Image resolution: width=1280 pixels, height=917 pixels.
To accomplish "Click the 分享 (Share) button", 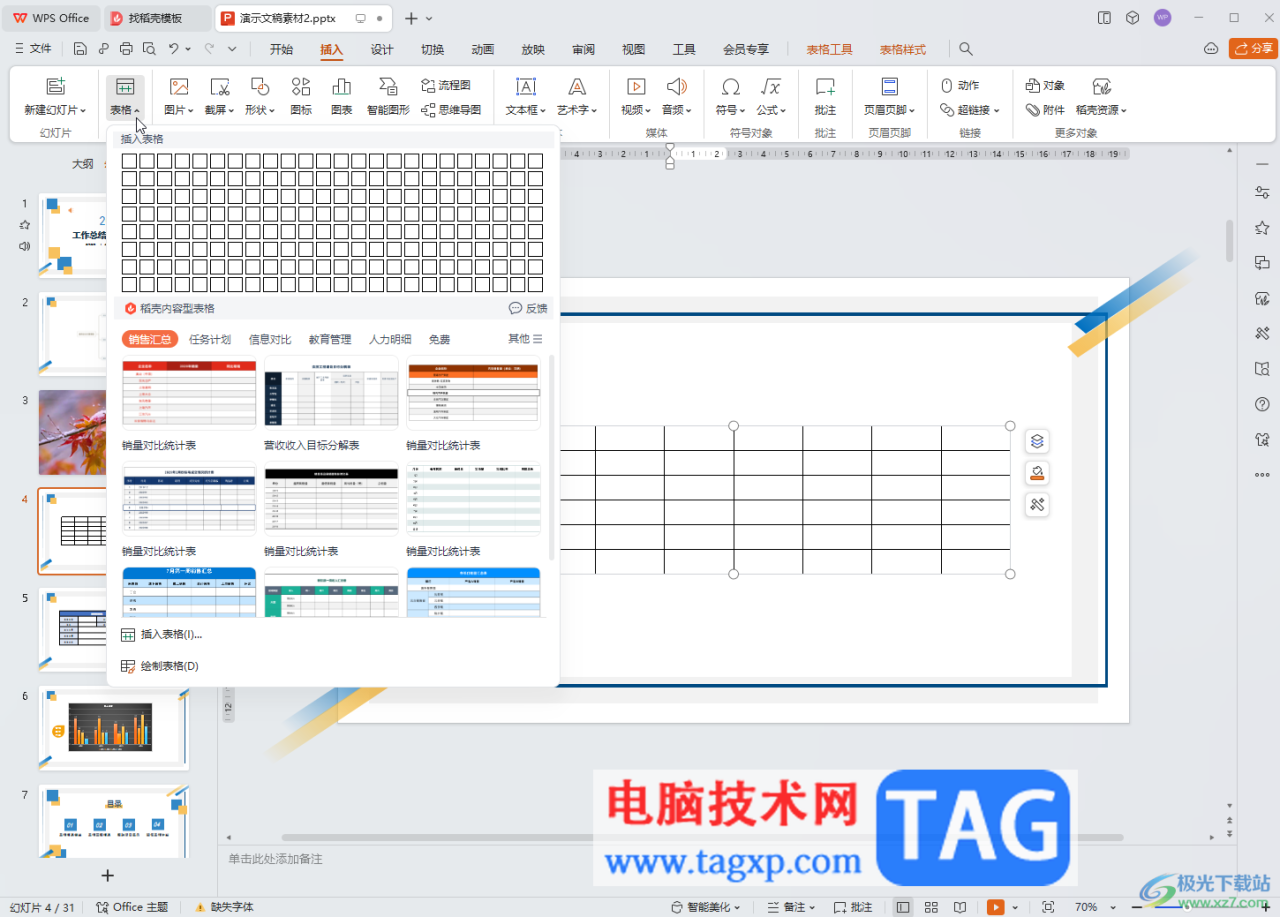I will (1252, 48).
